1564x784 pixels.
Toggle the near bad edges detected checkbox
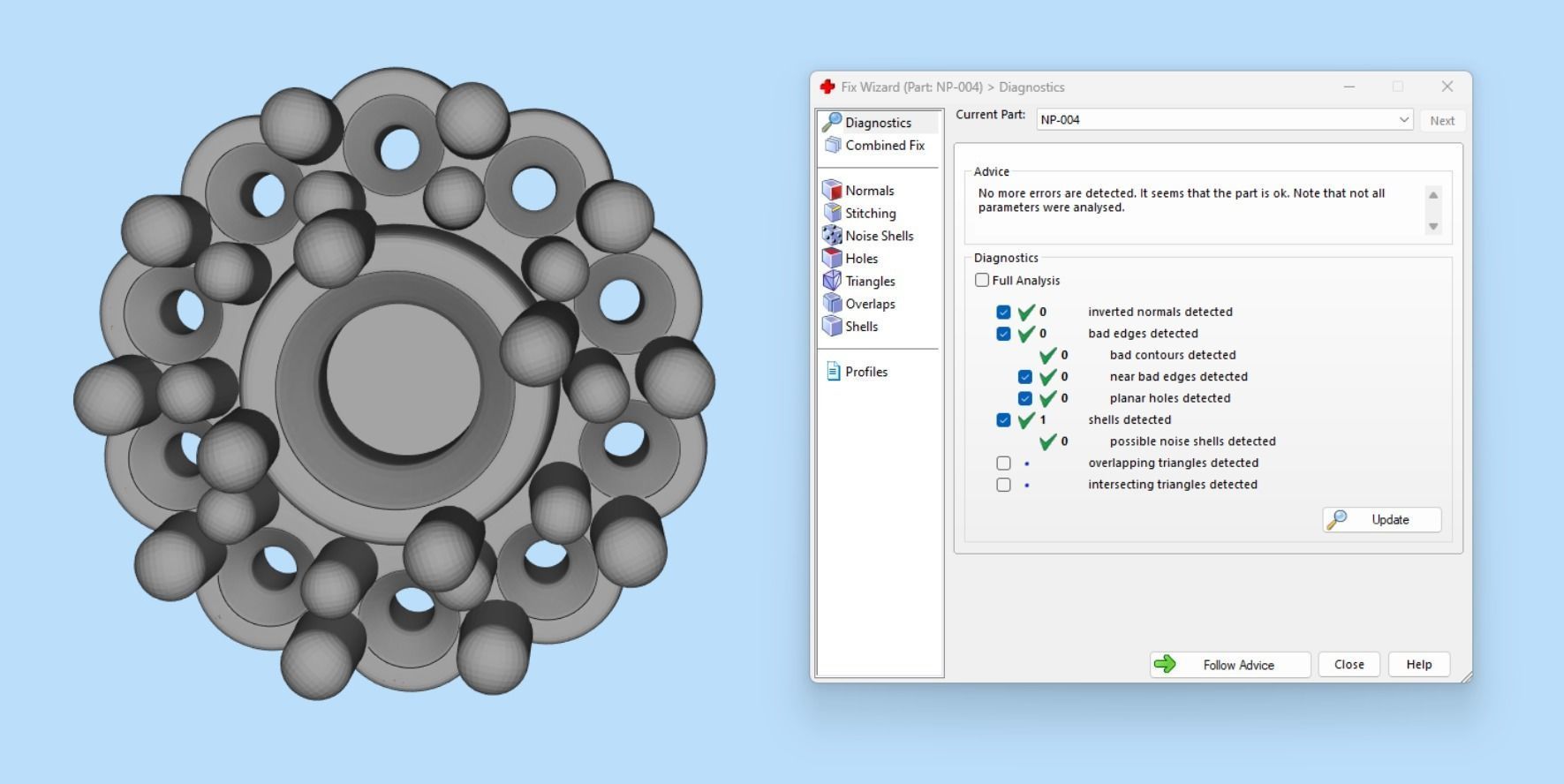pyautogui.click(x=1025, y=377)
